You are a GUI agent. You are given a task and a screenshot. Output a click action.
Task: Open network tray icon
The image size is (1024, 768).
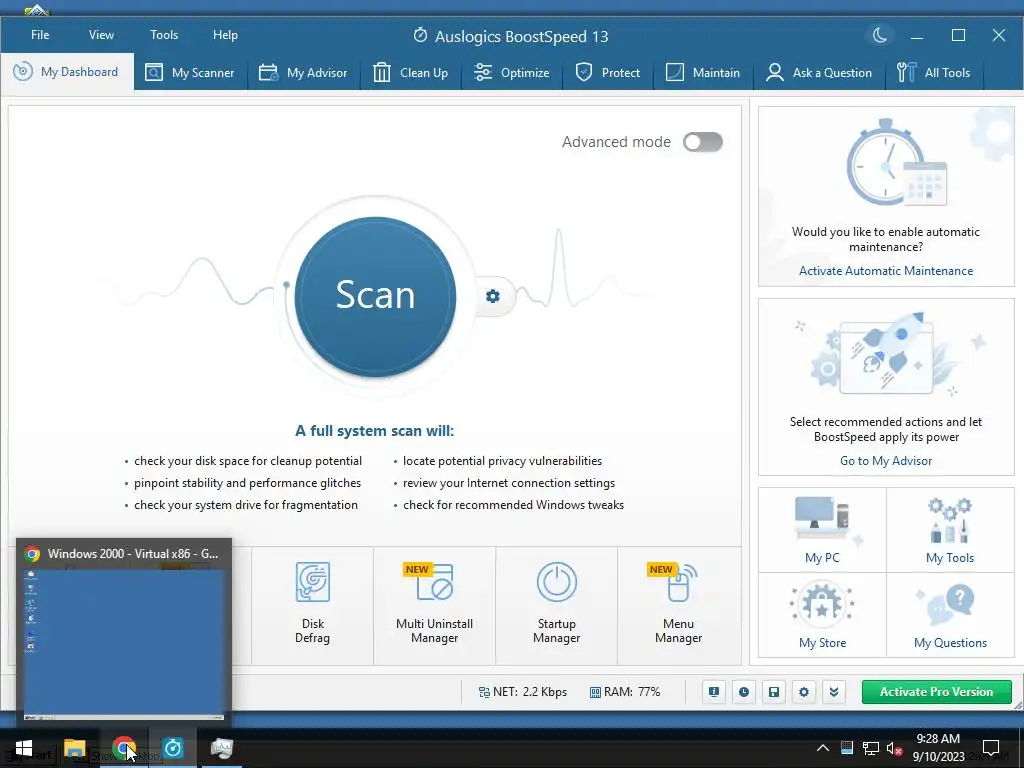coord(871,748)
